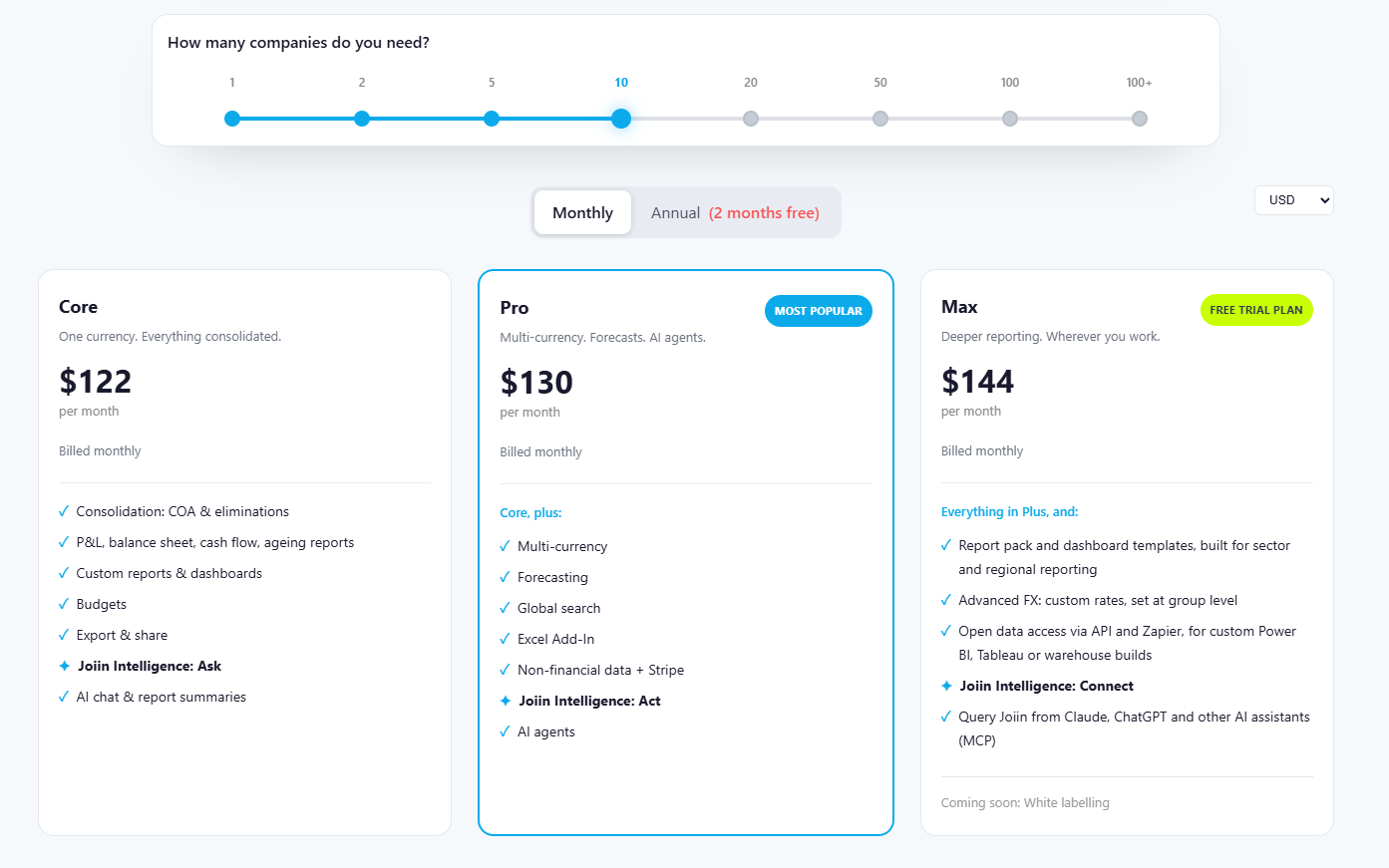Click the Core plan title
Image resolution: width=1389 pixels, height=868 pixels.
(78, 307)
